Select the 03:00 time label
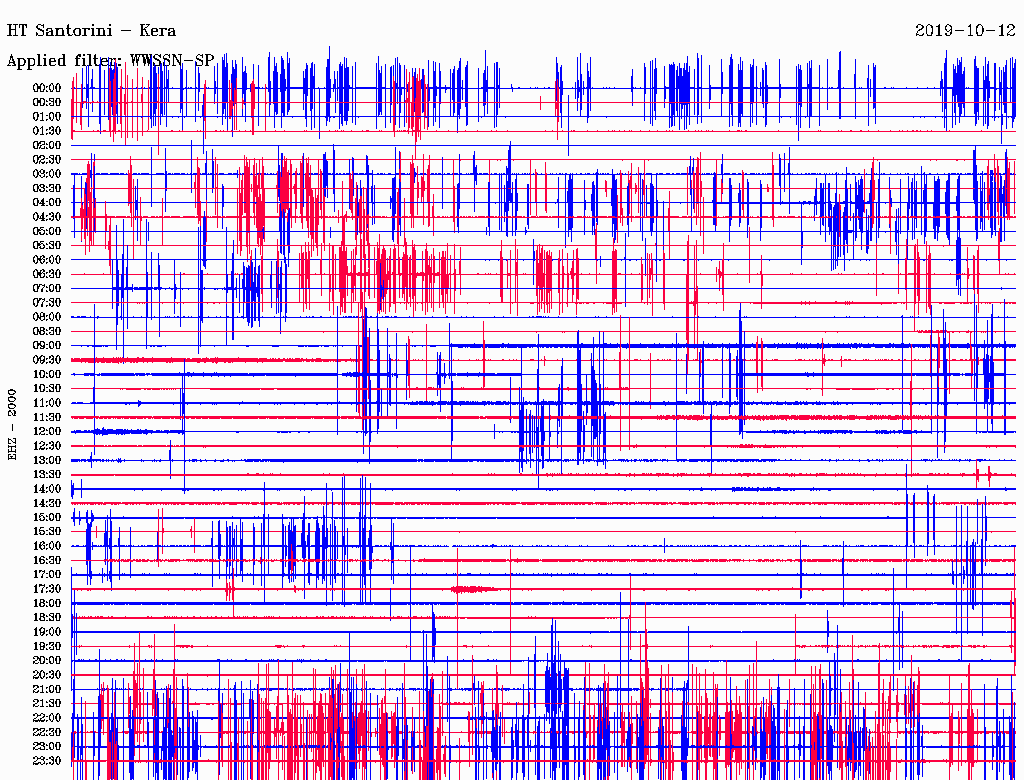1024x780 pixels. [47, 174]
